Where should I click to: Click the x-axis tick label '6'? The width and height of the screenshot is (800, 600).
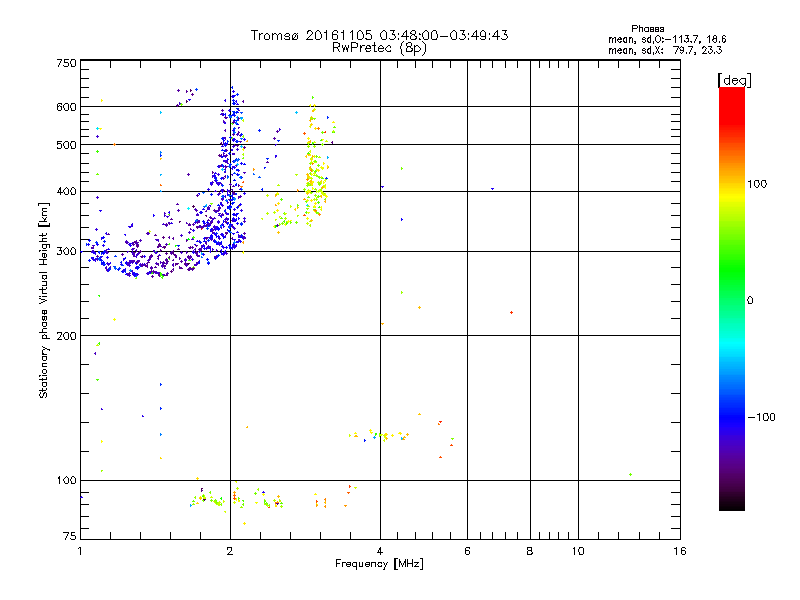point(467,551)
